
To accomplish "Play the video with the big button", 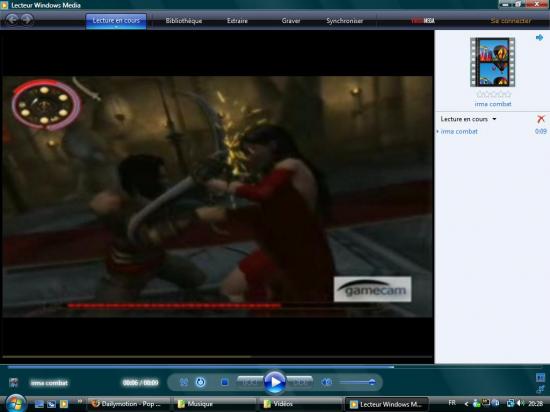I will (275, 382).
